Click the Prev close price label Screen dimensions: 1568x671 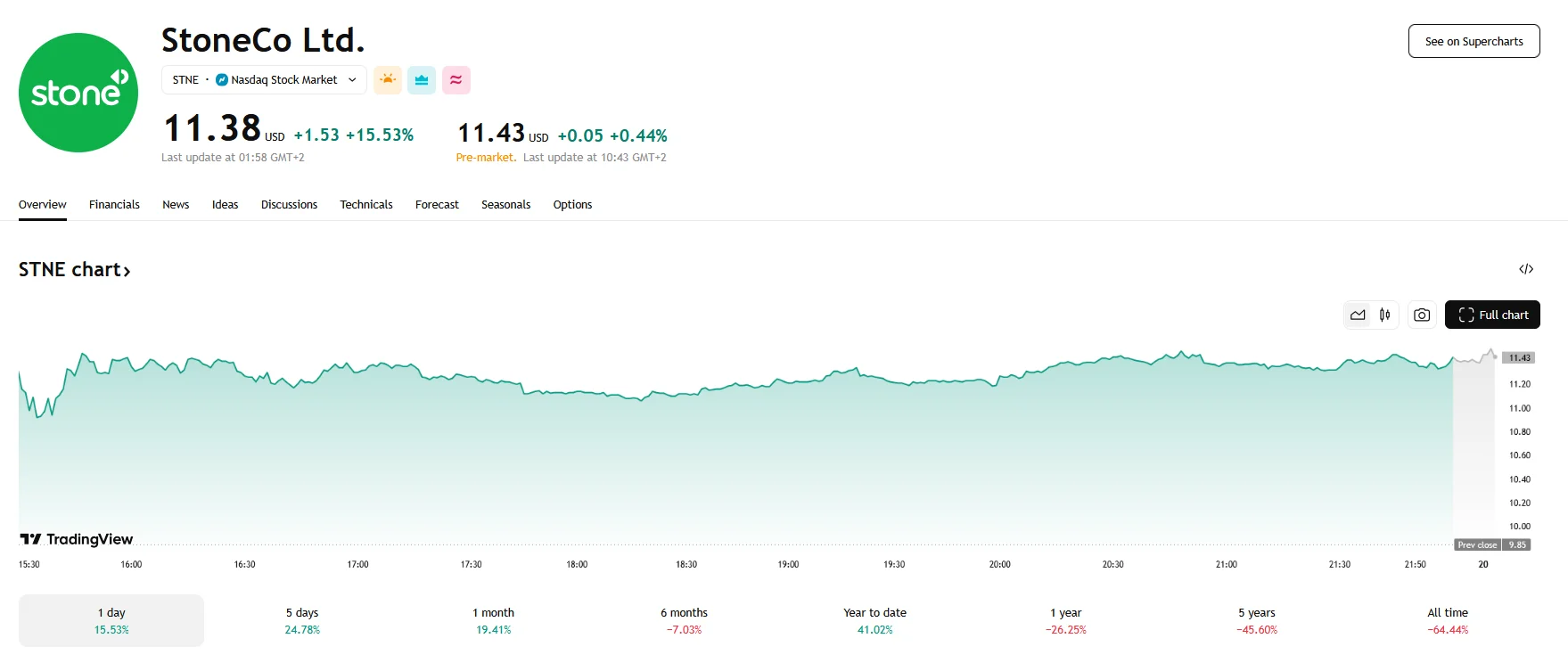pos(1477,544)
